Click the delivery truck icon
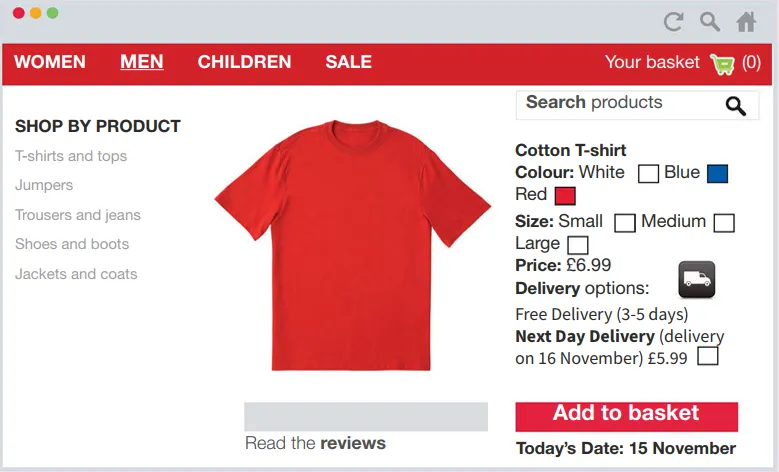This screenshot has width=779, height=472. pos(697,279)
